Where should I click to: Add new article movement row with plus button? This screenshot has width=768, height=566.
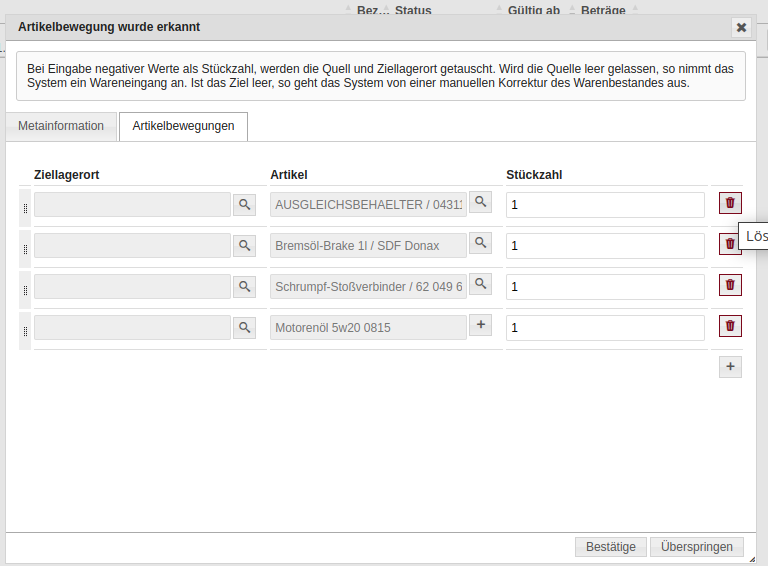[730, 367]
